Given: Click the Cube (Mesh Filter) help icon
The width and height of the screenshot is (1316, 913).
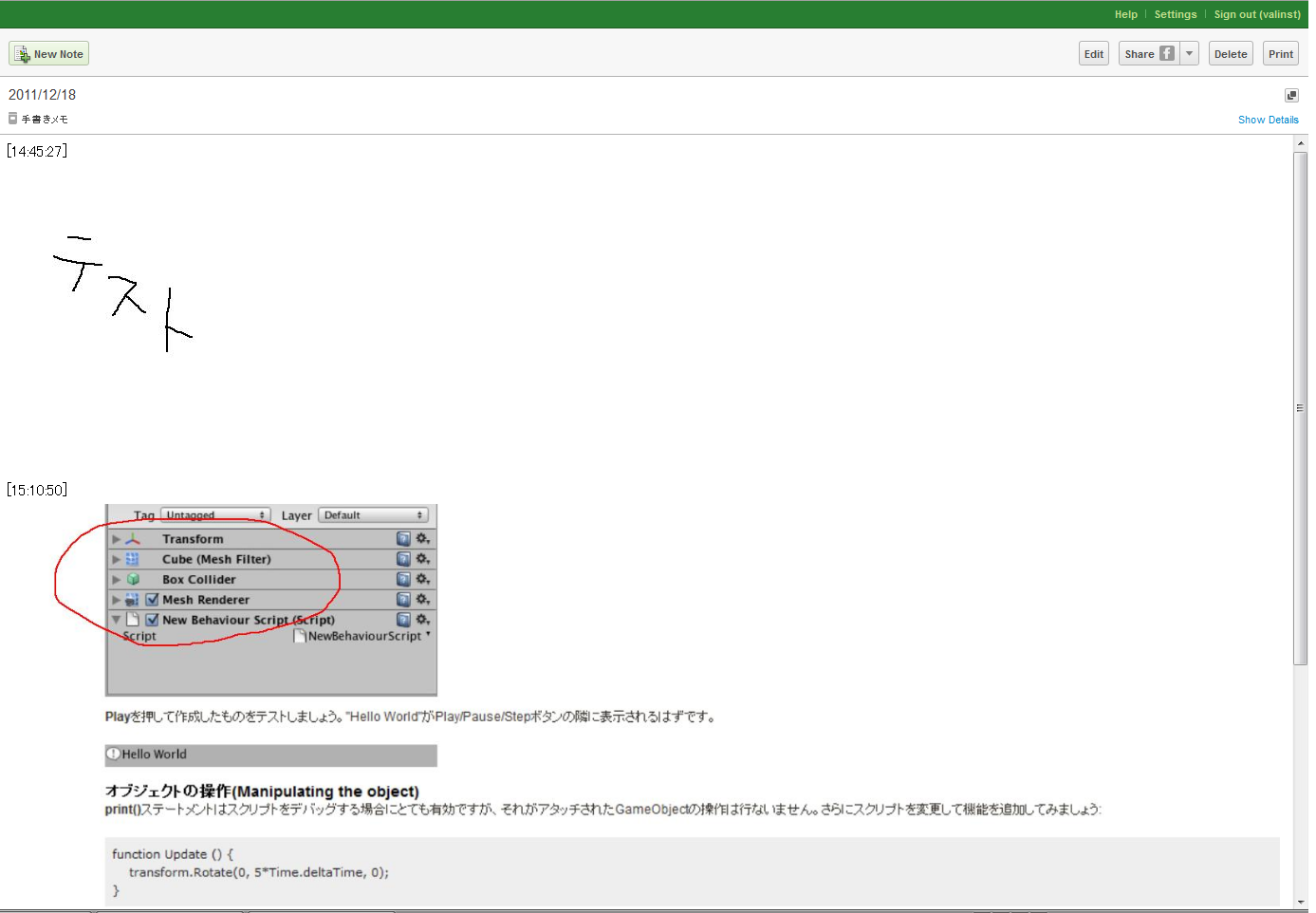Looking at the screenshot, I should (x=403, y=559).
